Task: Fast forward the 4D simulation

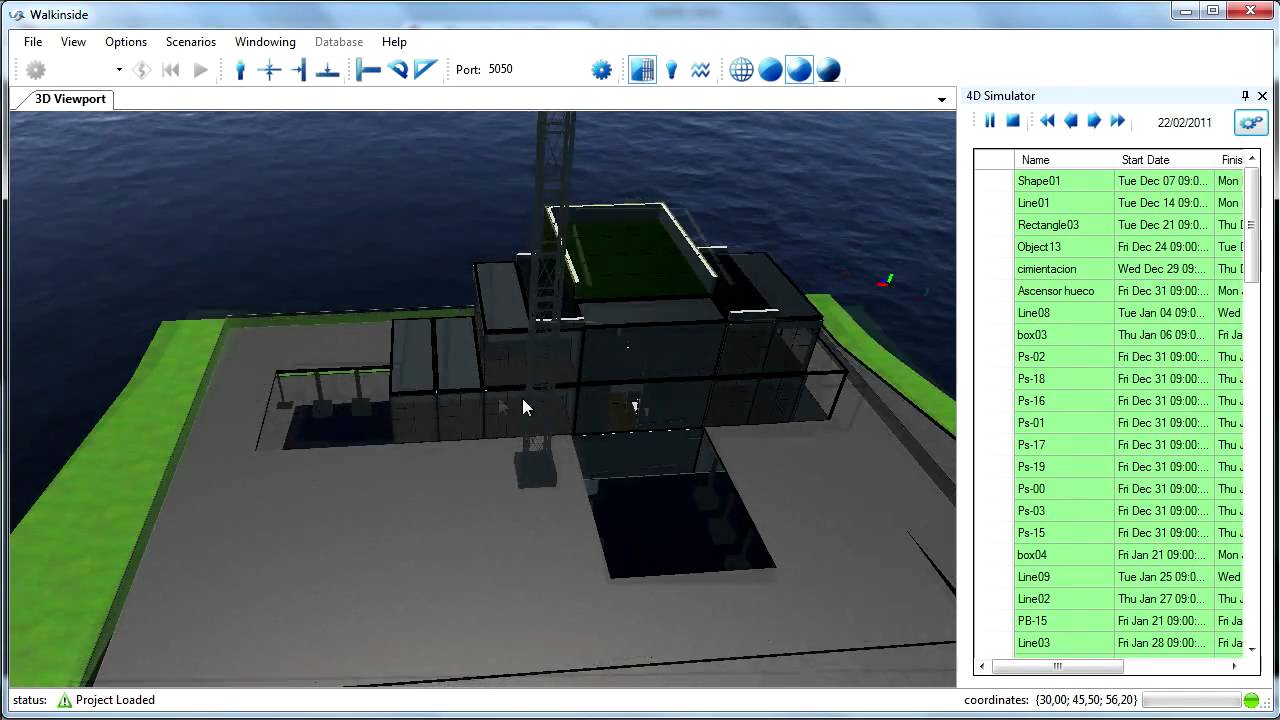Action: [1118, 121]
